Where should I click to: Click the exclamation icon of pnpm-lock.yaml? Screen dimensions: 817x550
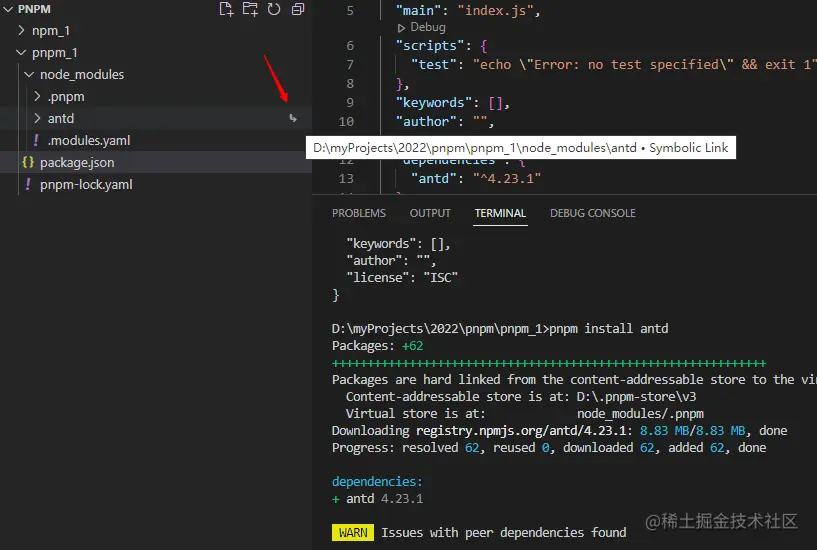28,184
